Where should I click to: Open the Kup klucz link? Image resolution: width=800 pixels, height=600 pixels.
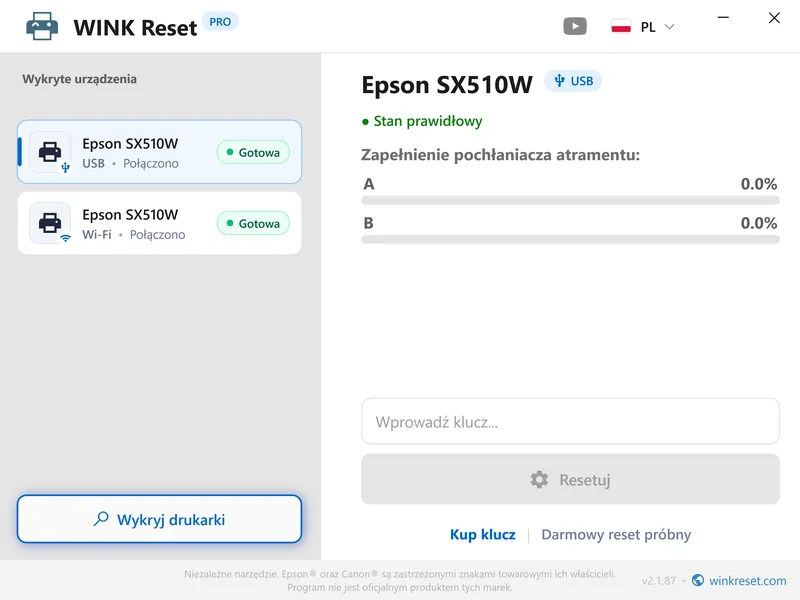point(483,535)
